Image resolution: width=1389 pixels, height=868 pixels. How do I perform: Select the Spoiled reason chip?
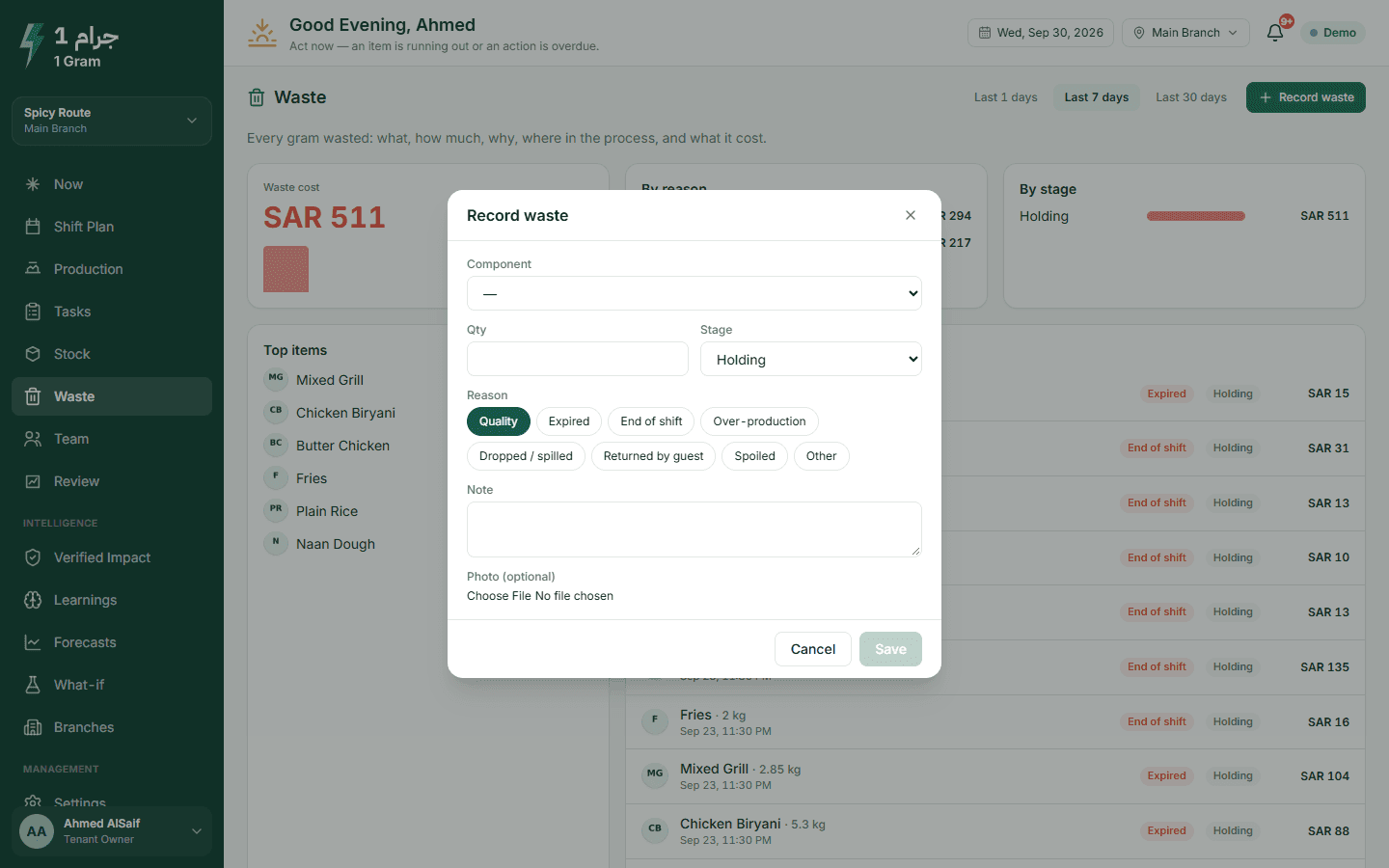coord(754,456)
